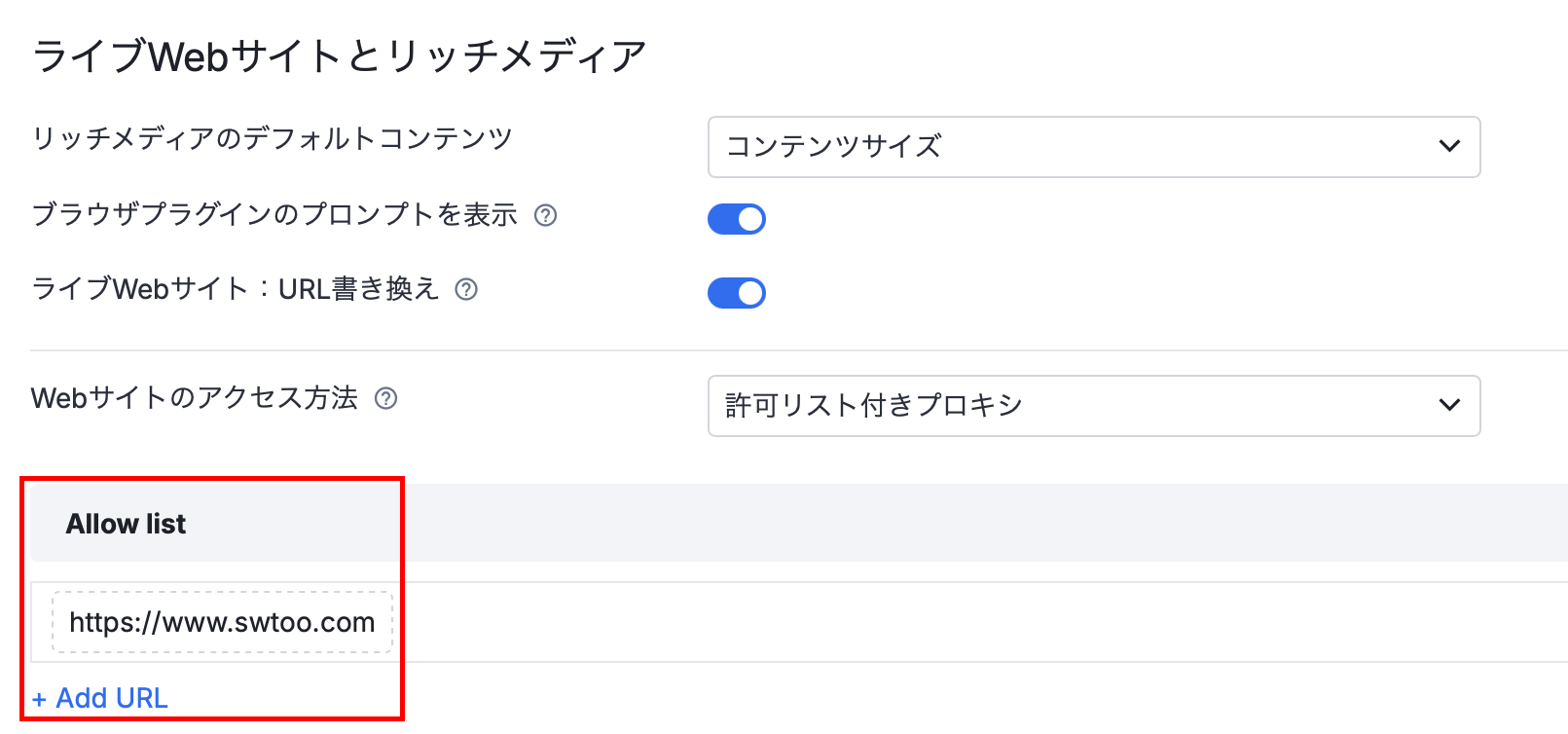Disable the ブラウザプラグインのプロンプトを表示 toggle

tap(737, 219)
